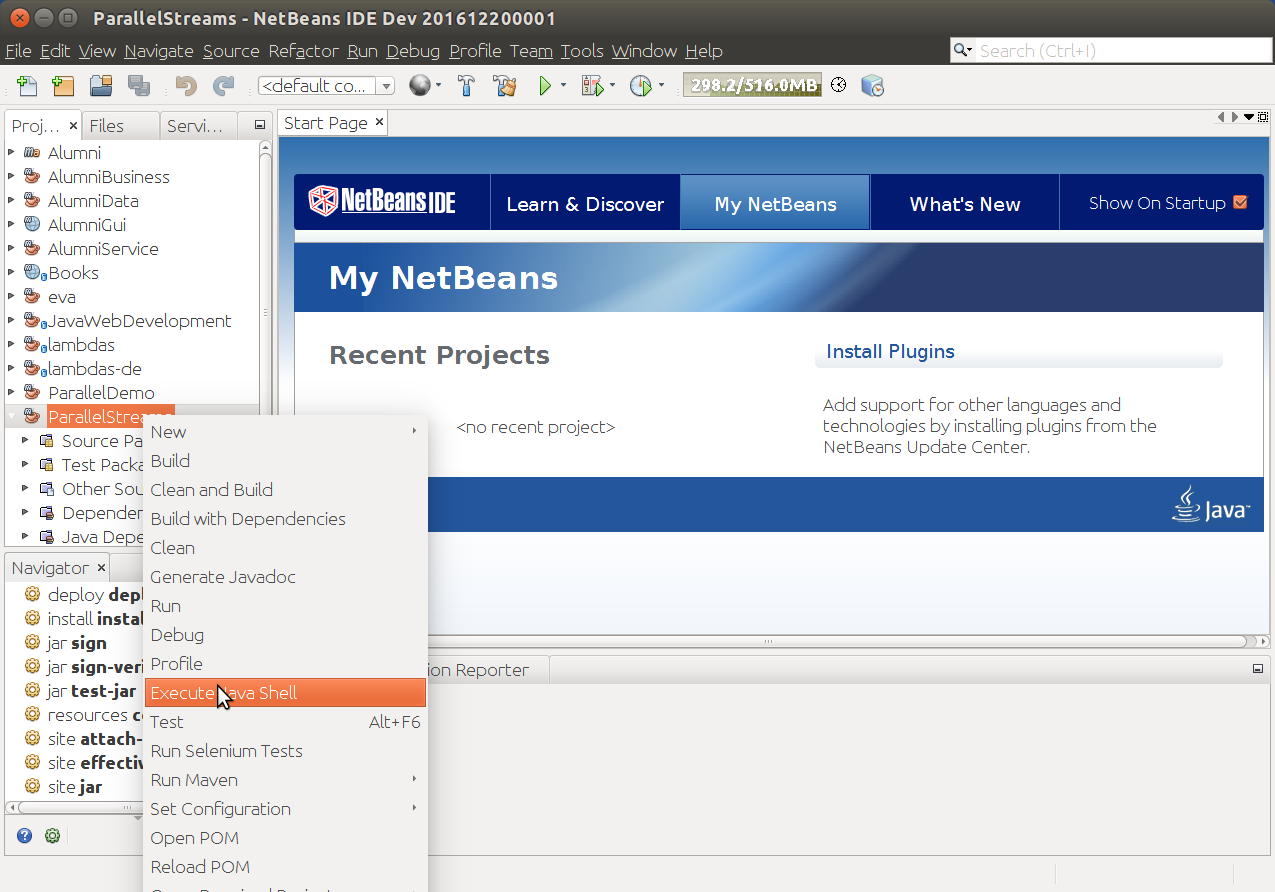Click the Open Project toolbar icon
The height and width of the screenshot is (892, 1275).
point(101,86)
